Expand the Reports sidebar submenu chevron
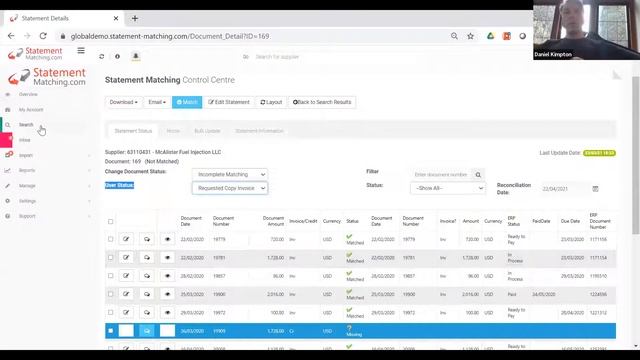640x360 pixels. (x=89, y=171)
